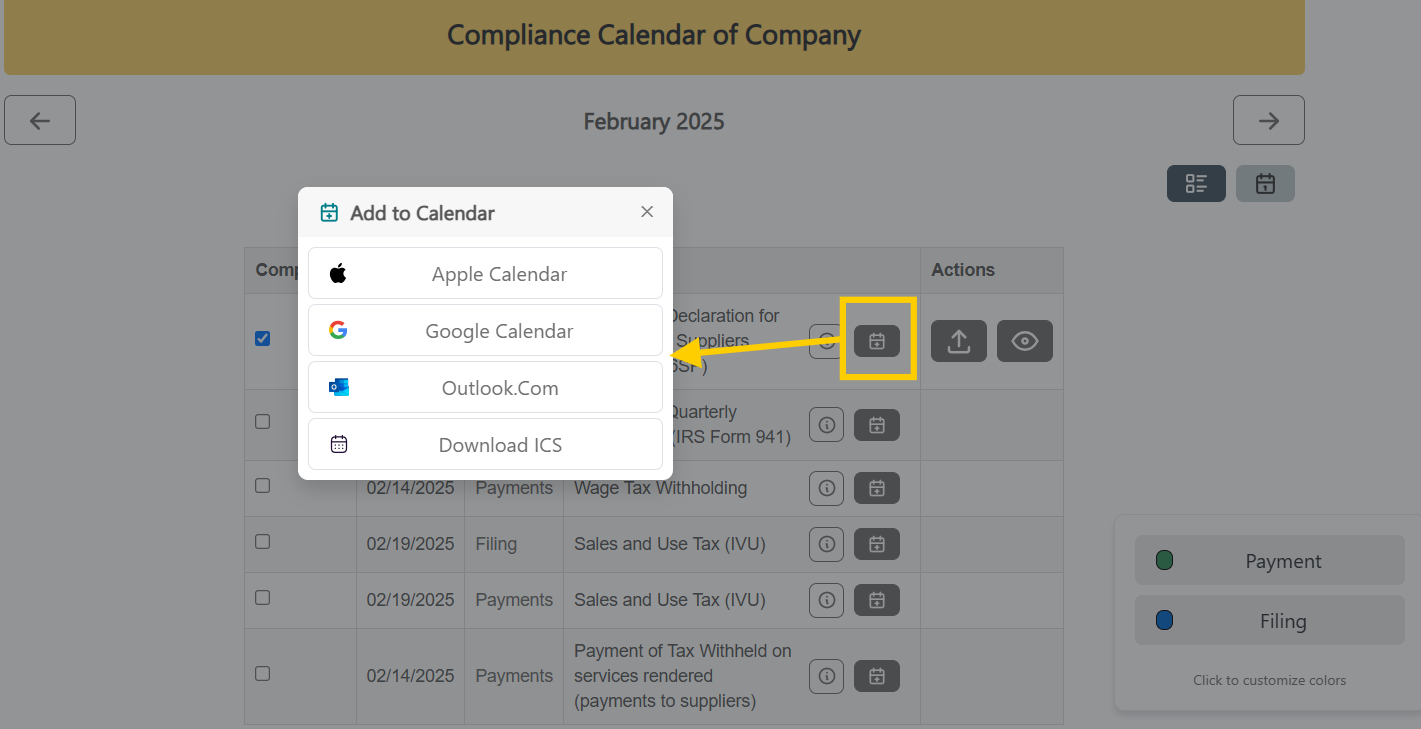
Task: Click eye view icon in Actions column
Action: pyautogui.click(x=1025, y=341)
